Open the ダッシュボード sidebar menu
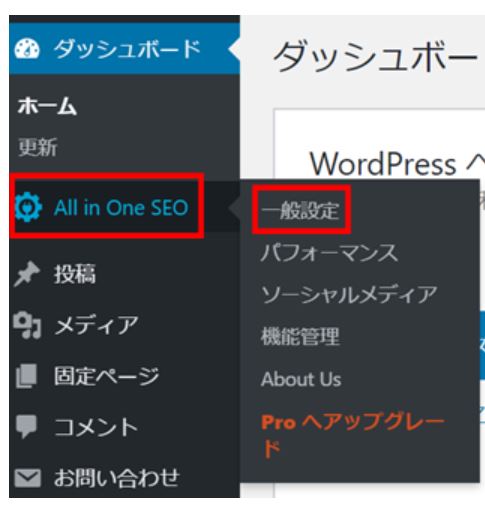Viewport: 485px width, 521px height. (x=124, y=49)
